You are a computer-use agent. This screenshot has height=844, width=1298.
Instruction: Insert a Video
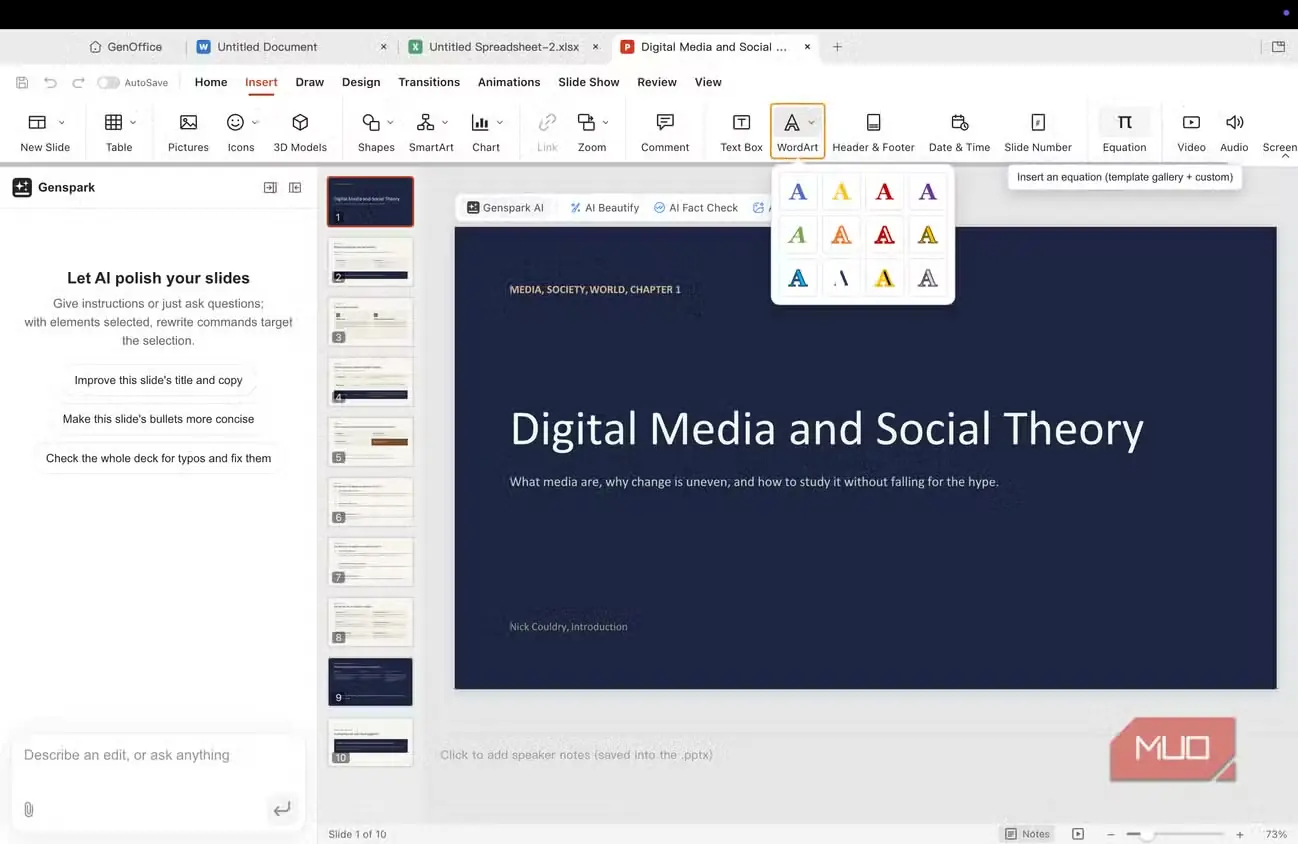[x=1191, y=132]
